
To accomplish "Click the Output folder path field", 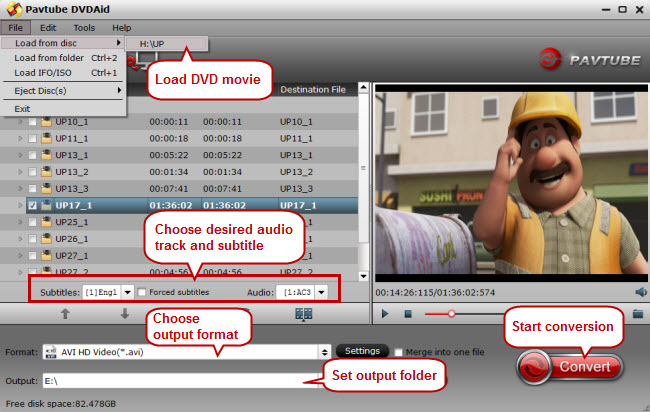I will (182, 381).
